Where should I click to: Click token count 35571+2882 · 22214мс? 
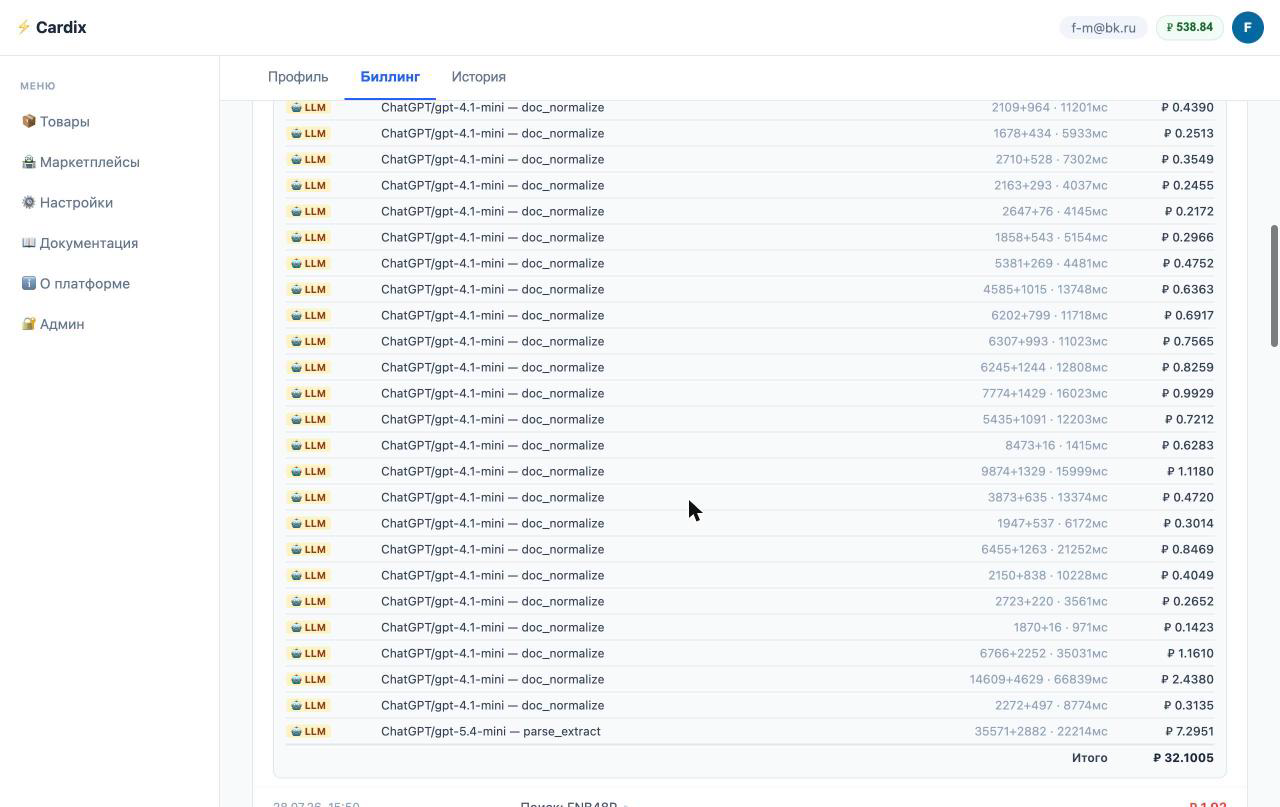click(1041, 731)
